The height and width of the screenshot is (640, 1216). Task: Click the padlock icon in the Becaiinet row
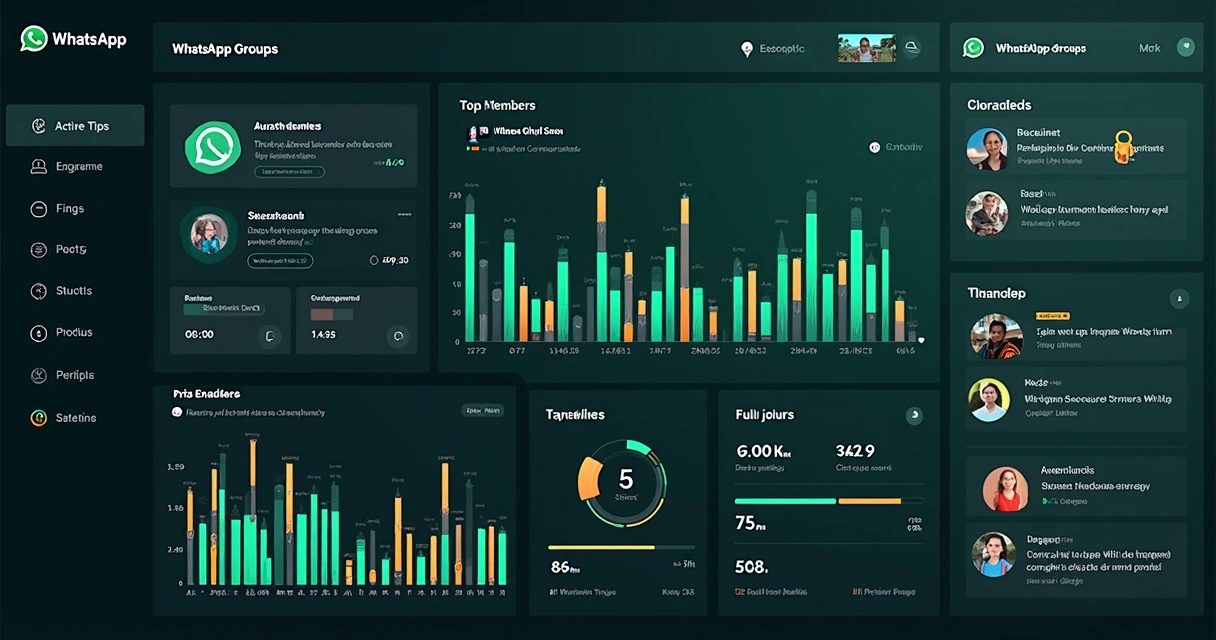(x=1123, y=147)
